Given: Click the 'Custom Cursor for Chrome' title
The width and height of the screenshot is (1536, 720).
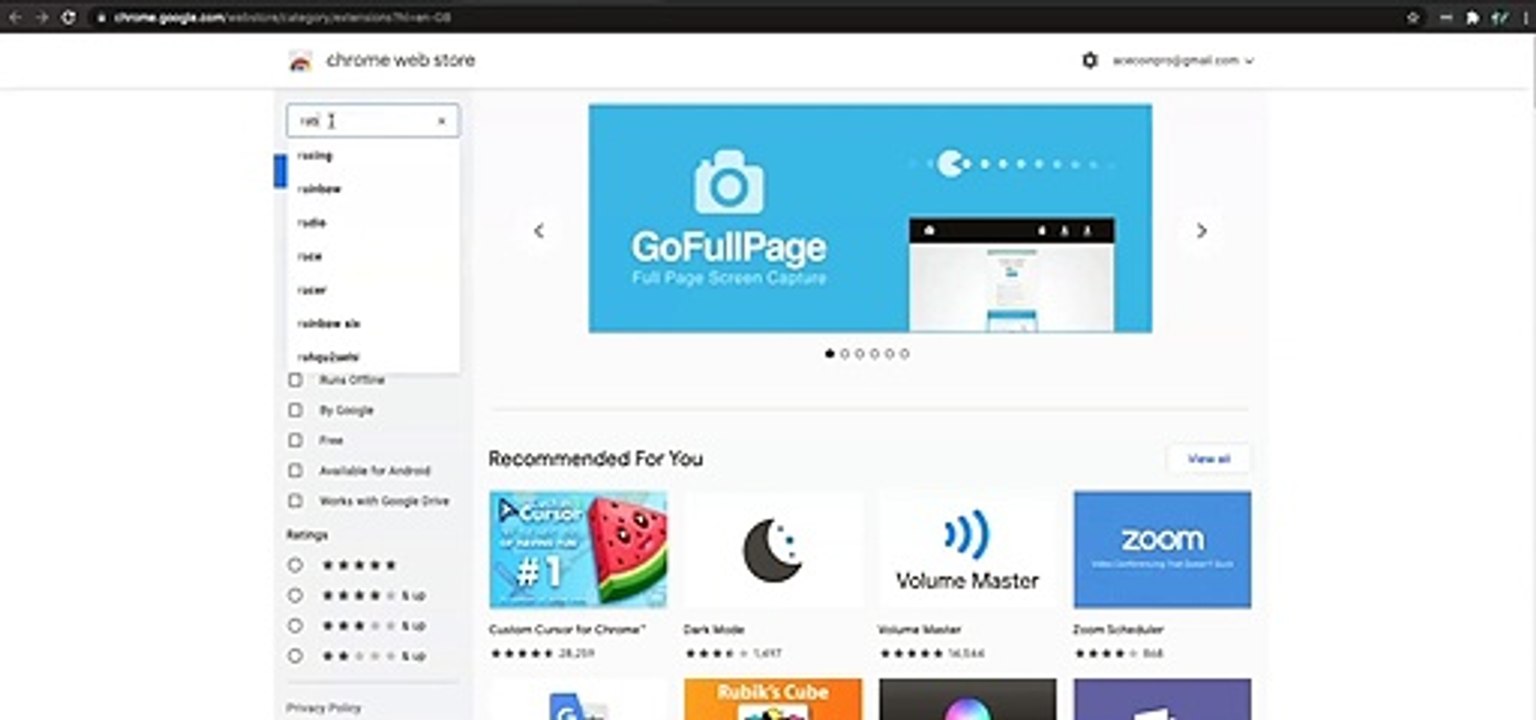Looking at the screenshot, I should [x=567, y=630].
